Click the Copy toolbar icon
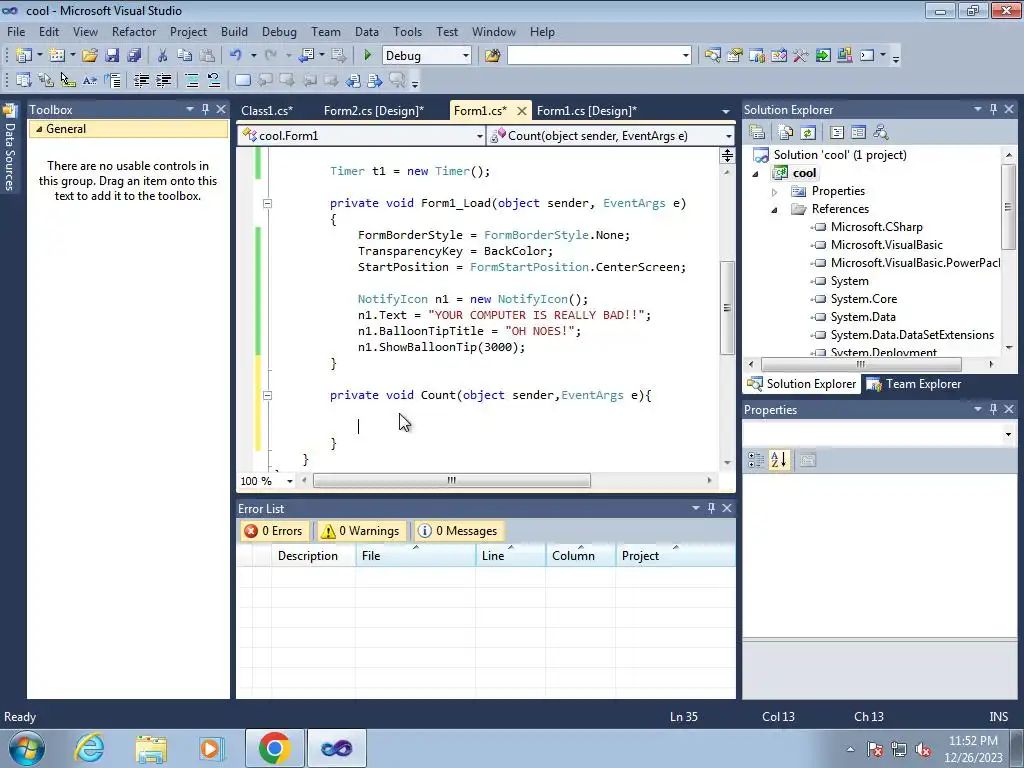Screen dimensions: 1024x768 coord(185,56)
